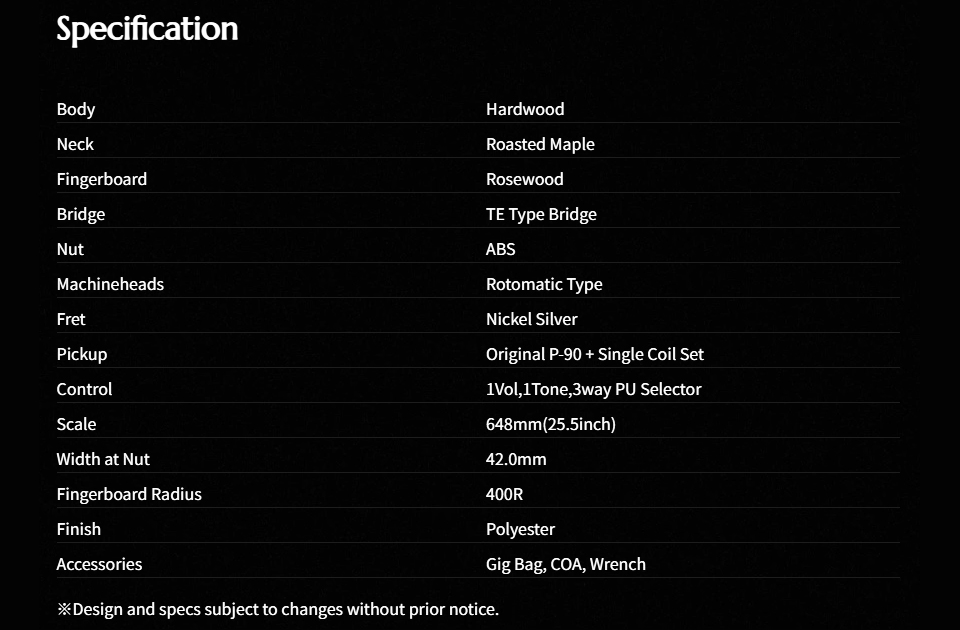Click the Polyester finish value
The width and height of the screenshot is (960, 630).
[520, 529]
